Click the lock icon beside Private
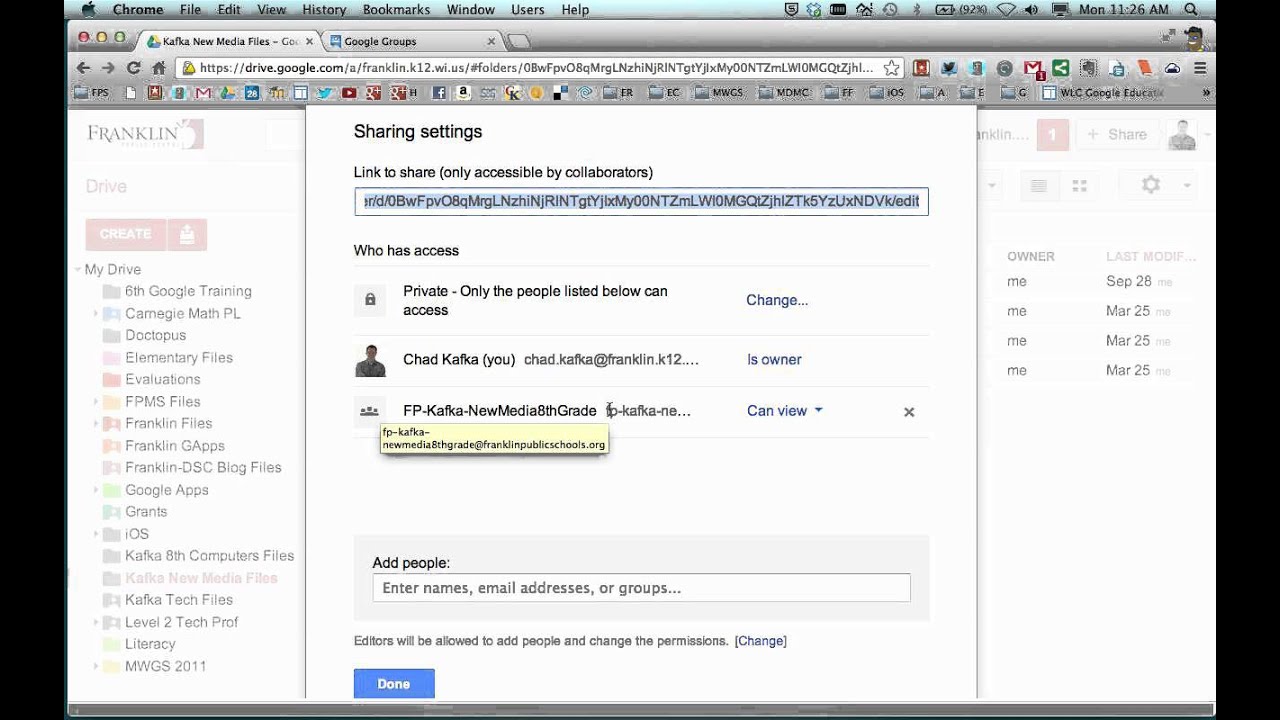This screenshot has width=1280, height=720. coord(370,300)
